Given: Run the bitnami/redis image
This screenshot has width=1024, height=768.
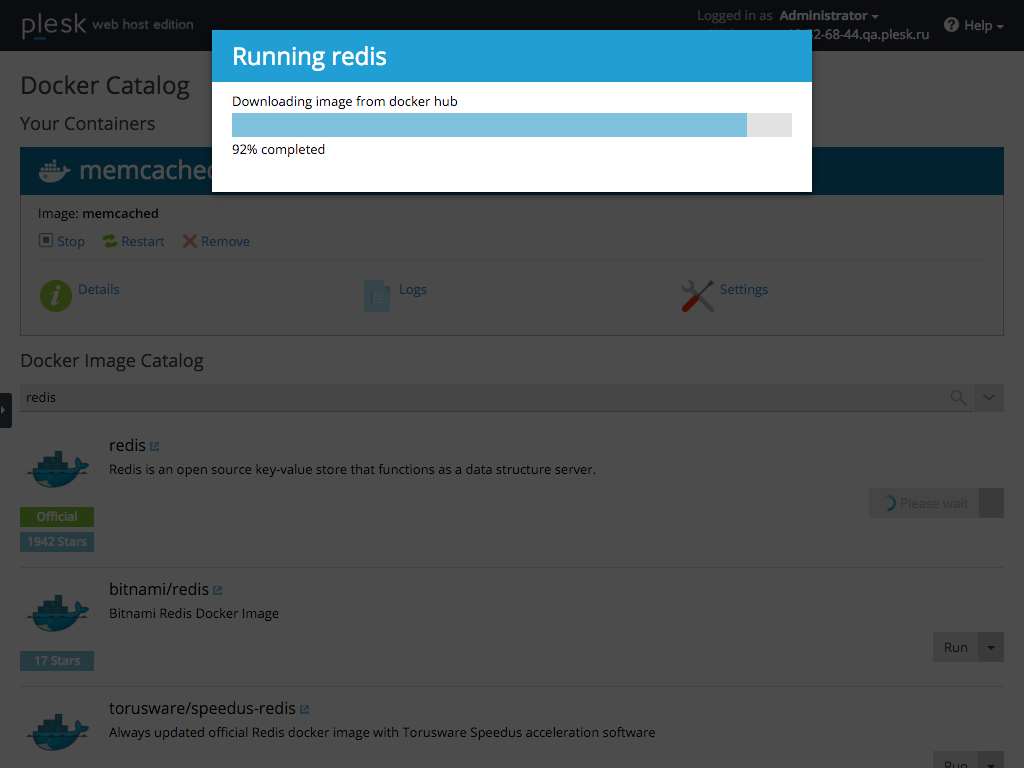Looking at the screenshot, I should 955,647.
